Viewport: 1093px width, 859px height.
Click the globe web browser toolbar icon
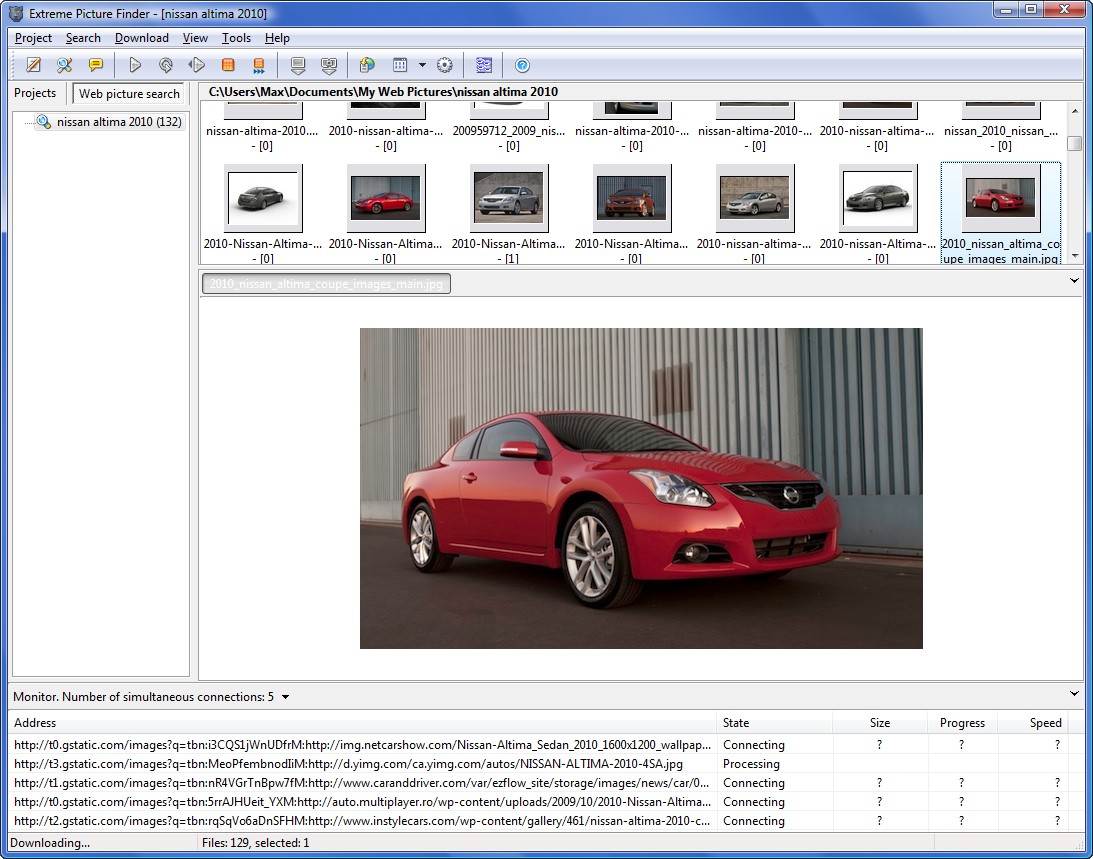point(367,65)
